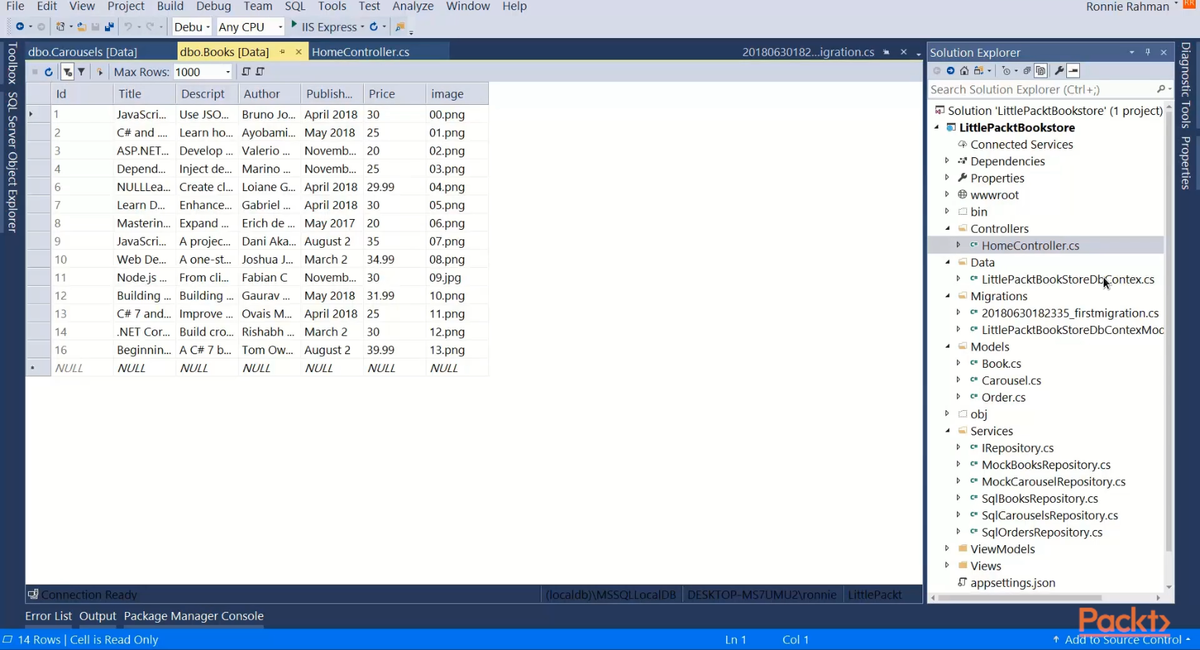Toggle Show All Files in Solution Explorer
This screenshot has height=650, width=1200.
coord(1041,71)
